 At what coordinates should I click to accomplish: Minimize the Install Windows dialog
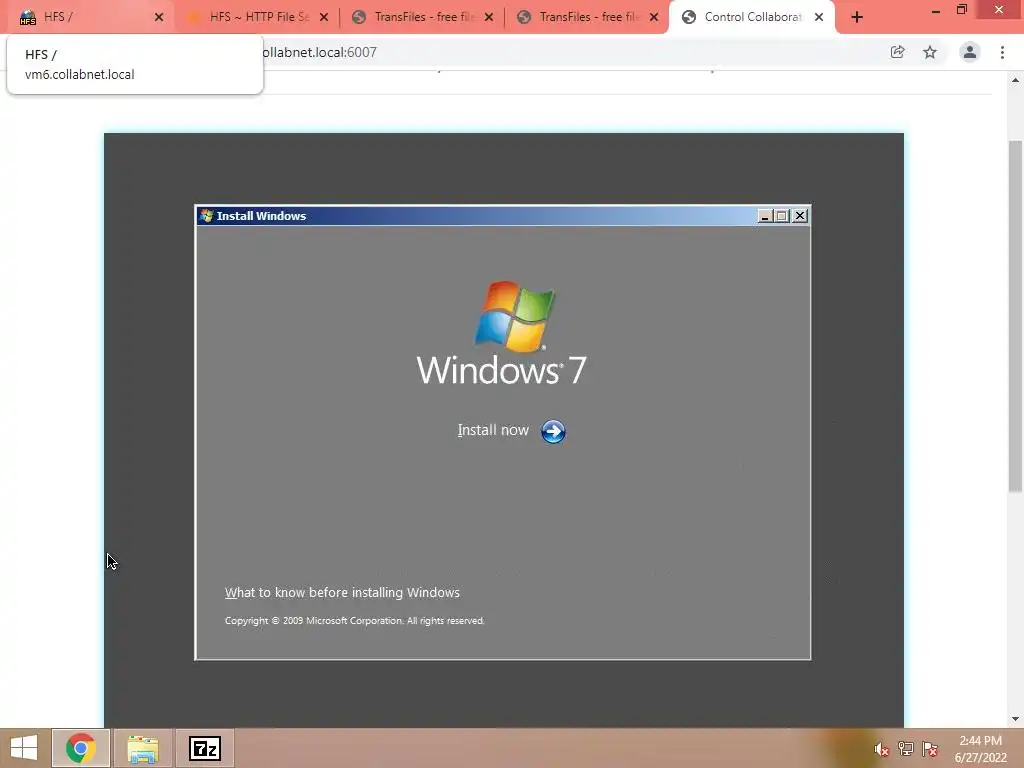pos(765,216)
